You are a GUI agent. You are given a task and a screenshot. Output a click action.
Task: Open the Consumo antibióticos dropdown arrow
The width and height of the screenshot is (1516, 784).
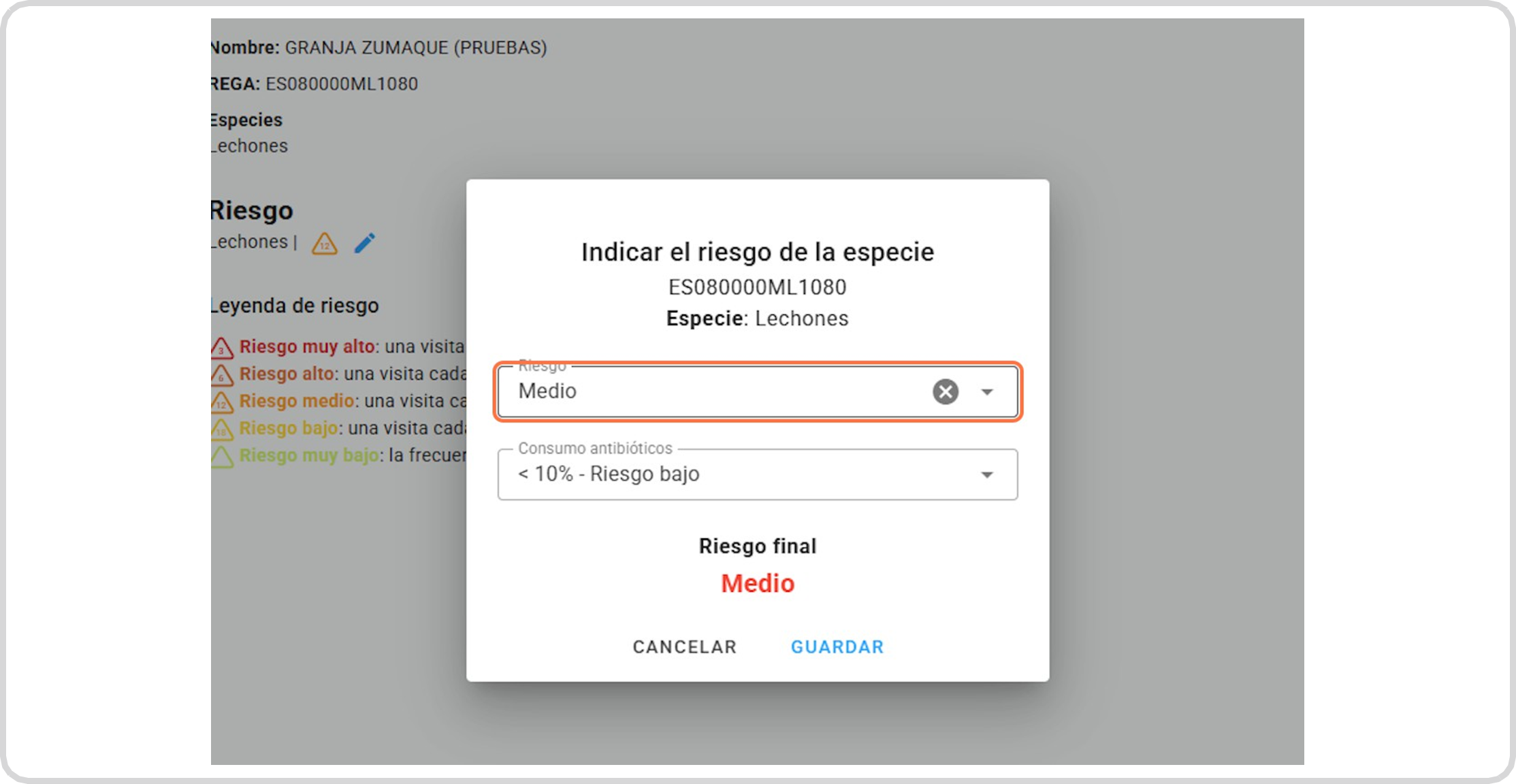pos(986,475)
